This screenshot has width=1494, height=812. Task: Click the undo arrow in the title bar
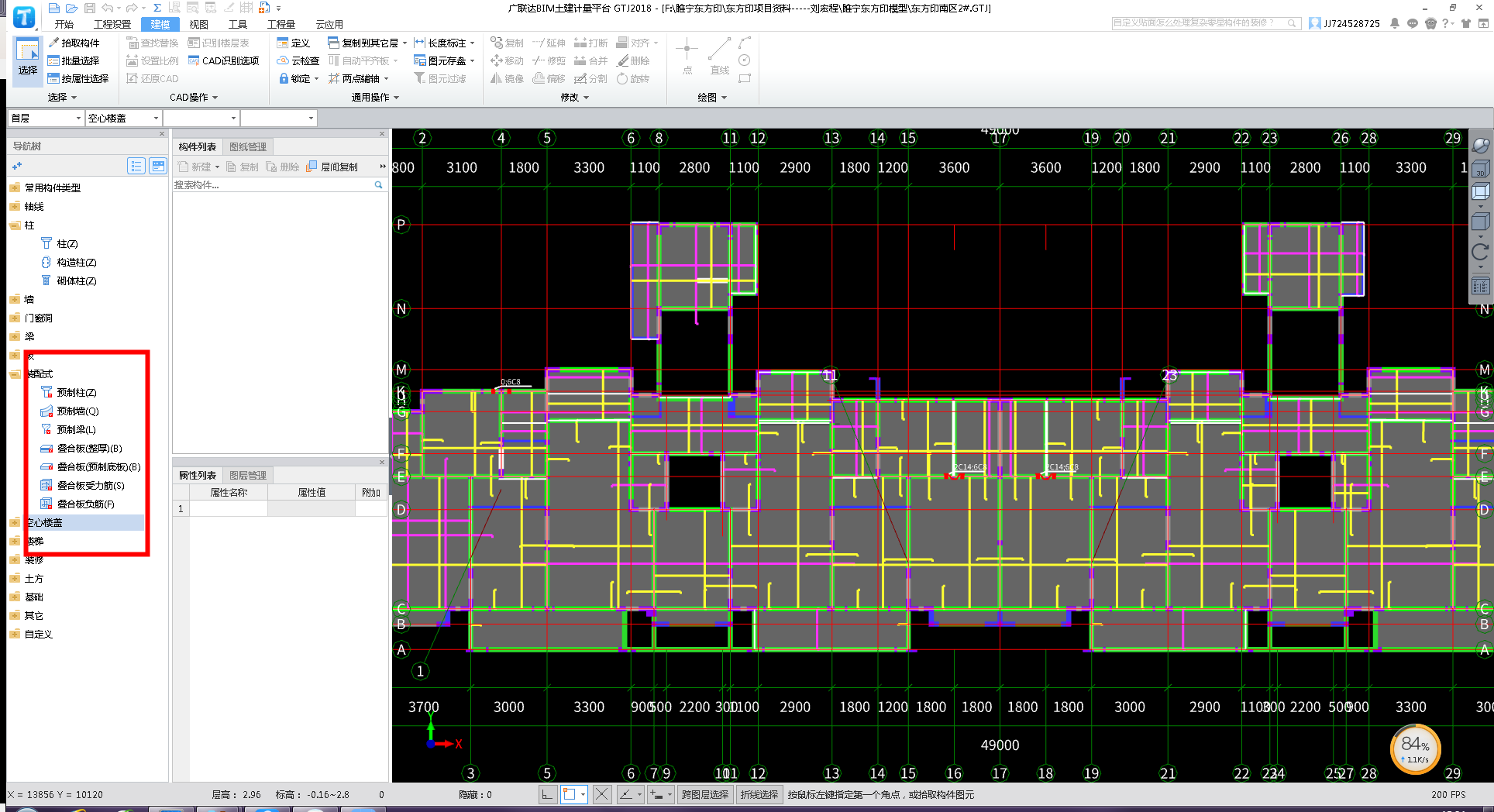[x=108, y=8]
